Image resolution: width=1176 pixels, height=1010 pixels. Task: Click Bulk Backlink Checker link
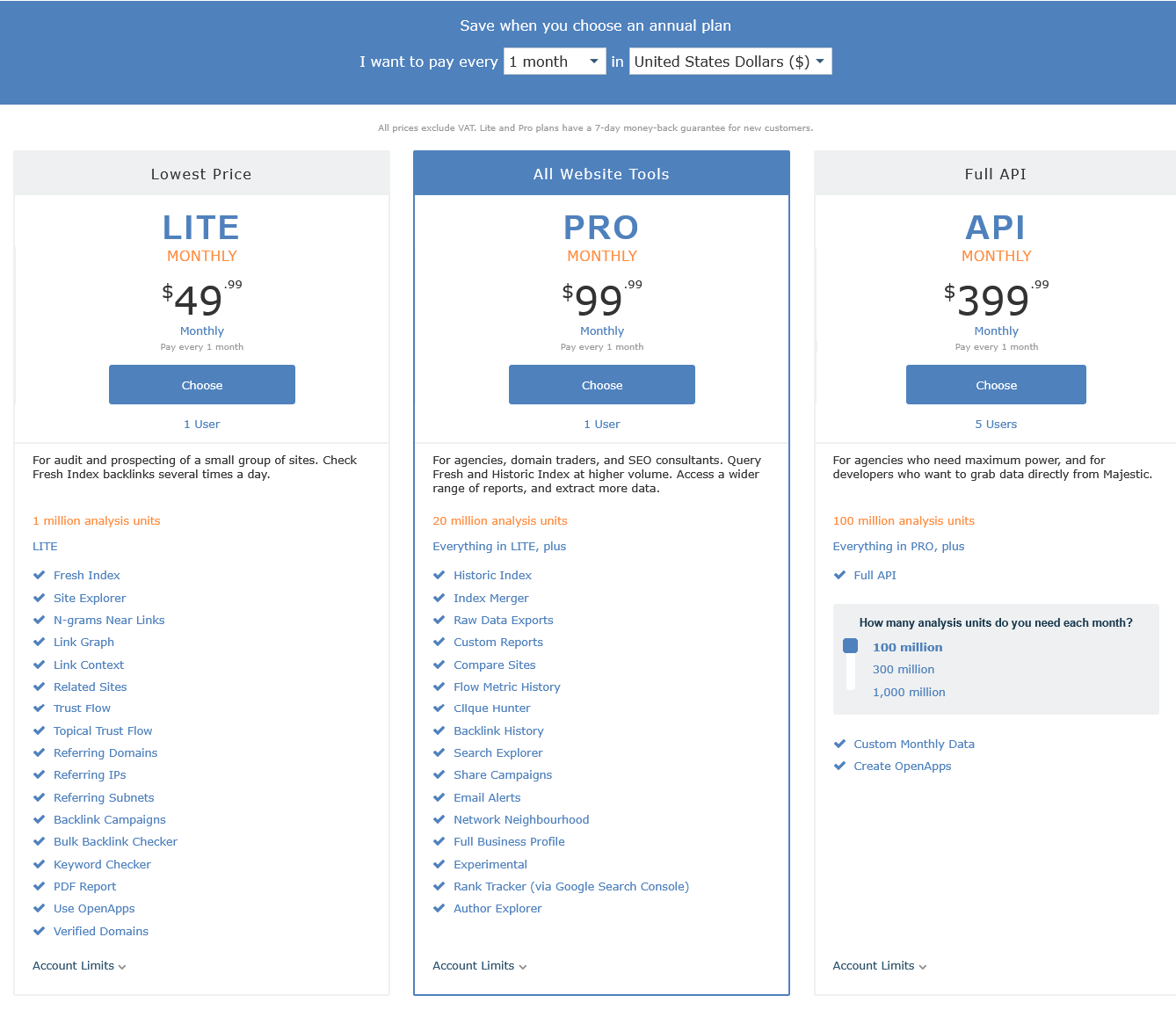click(x=115, y=841)
